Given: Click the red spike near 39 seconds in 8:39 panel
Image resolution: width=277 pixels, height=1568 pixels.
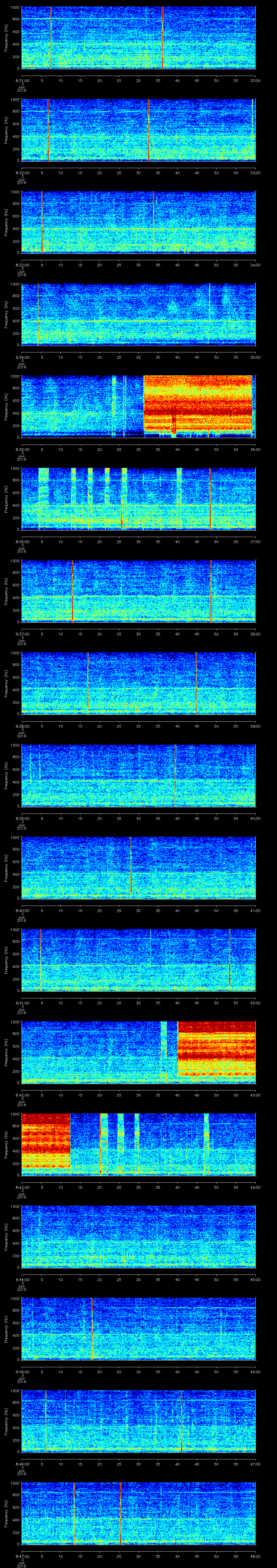Looking at the screenshot, I should [175, 775].
